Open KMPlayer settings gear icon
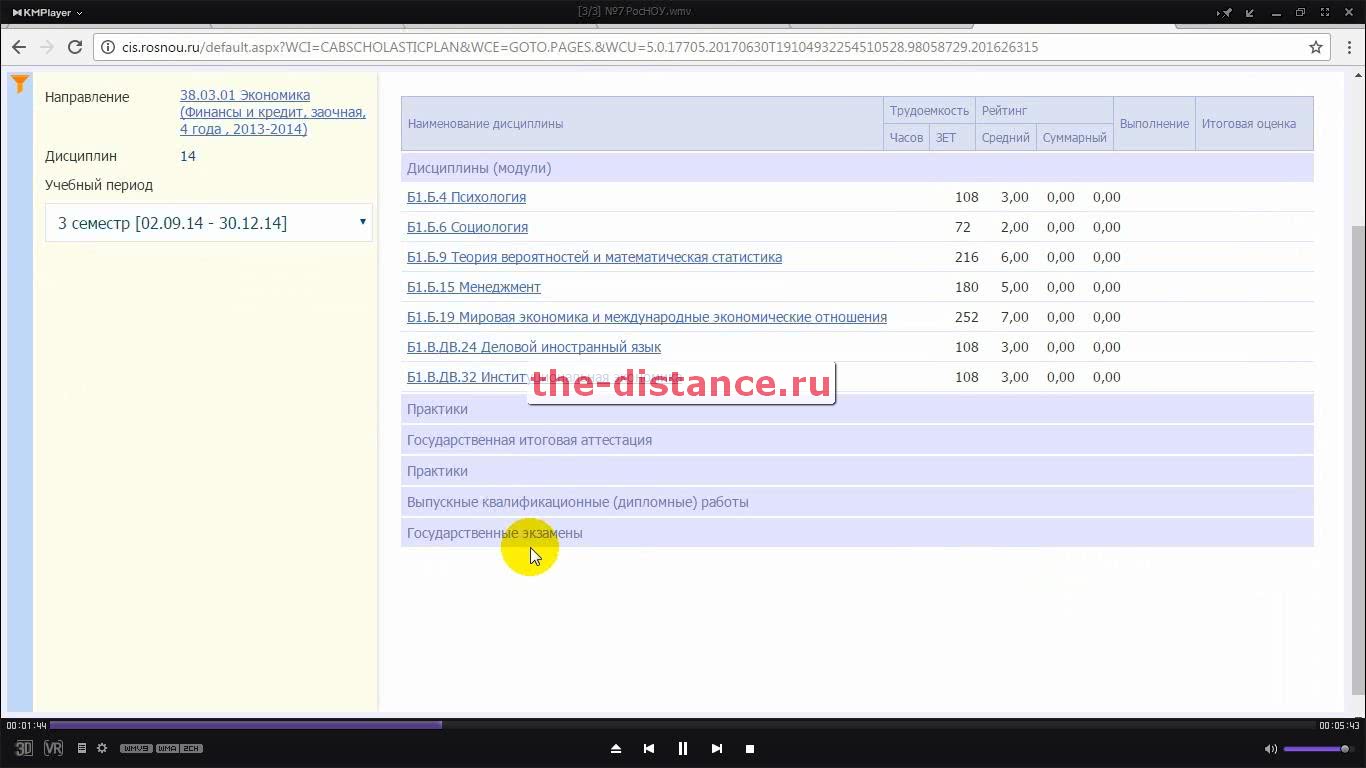 click(x=102, y=748)
